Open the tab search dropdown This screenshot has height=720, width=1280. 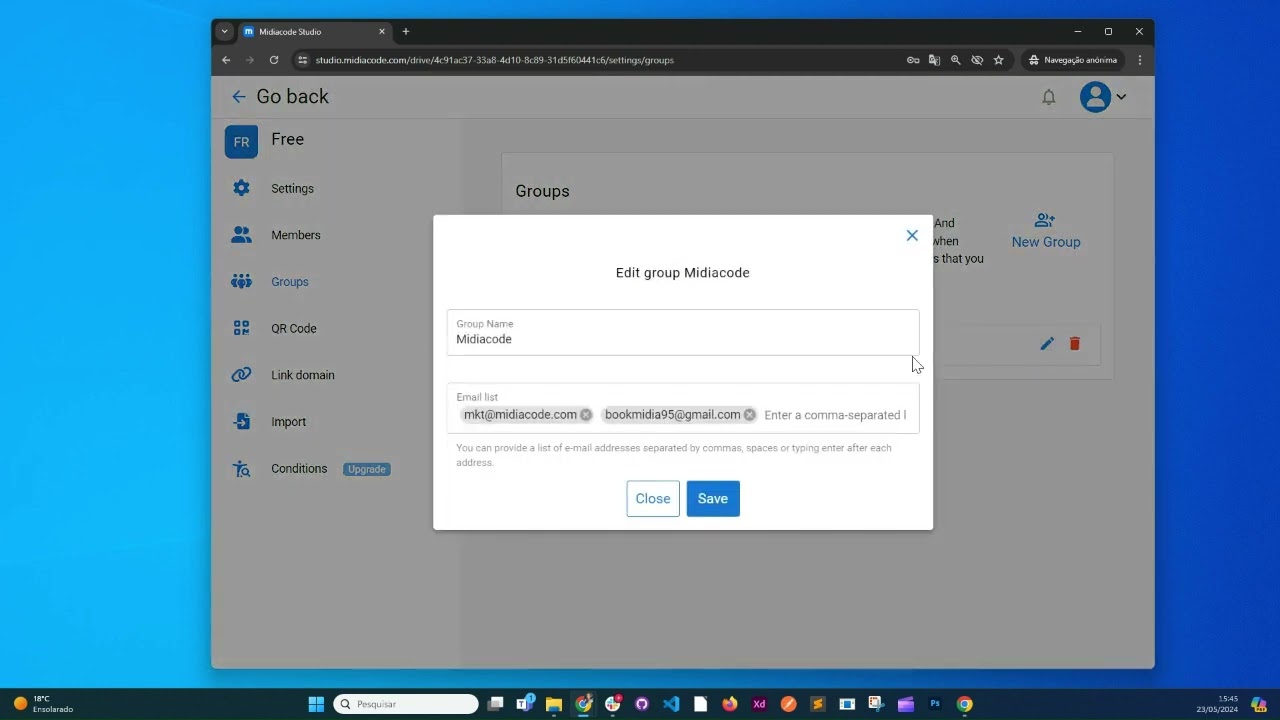tap(224, 32)
